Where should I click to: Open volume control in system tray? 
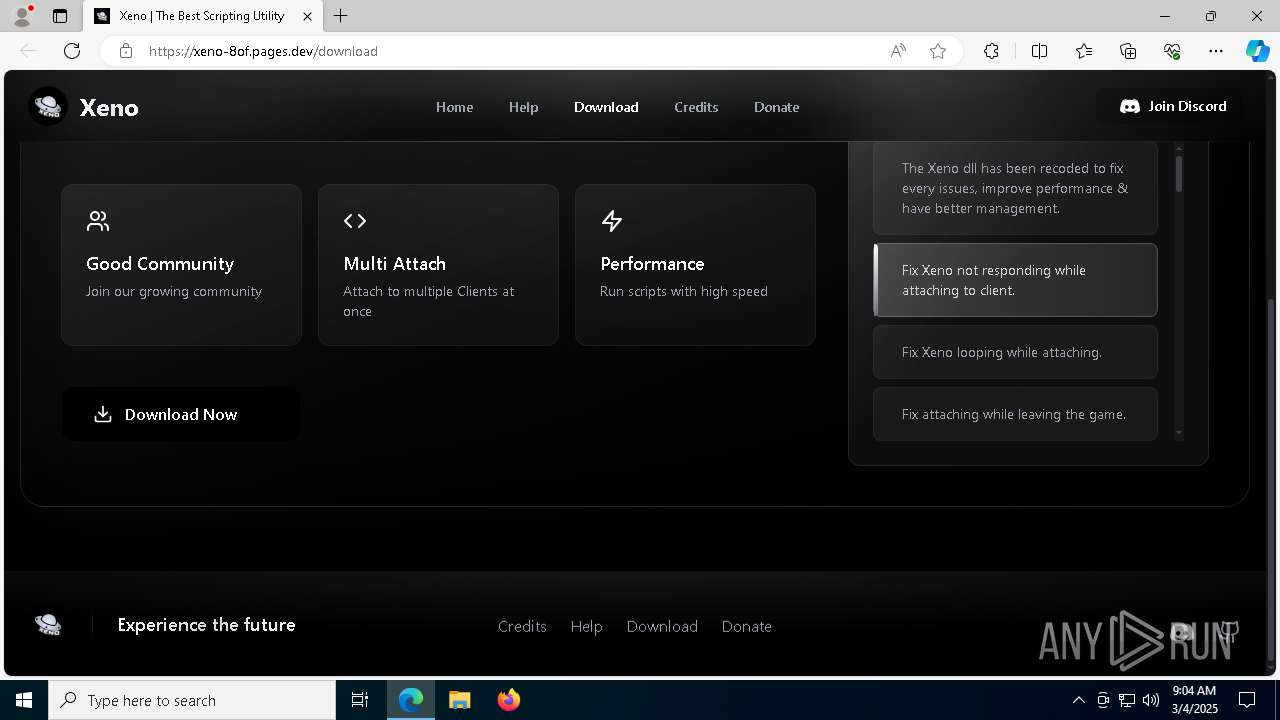pyautogui.click(x=1151, y=700)
